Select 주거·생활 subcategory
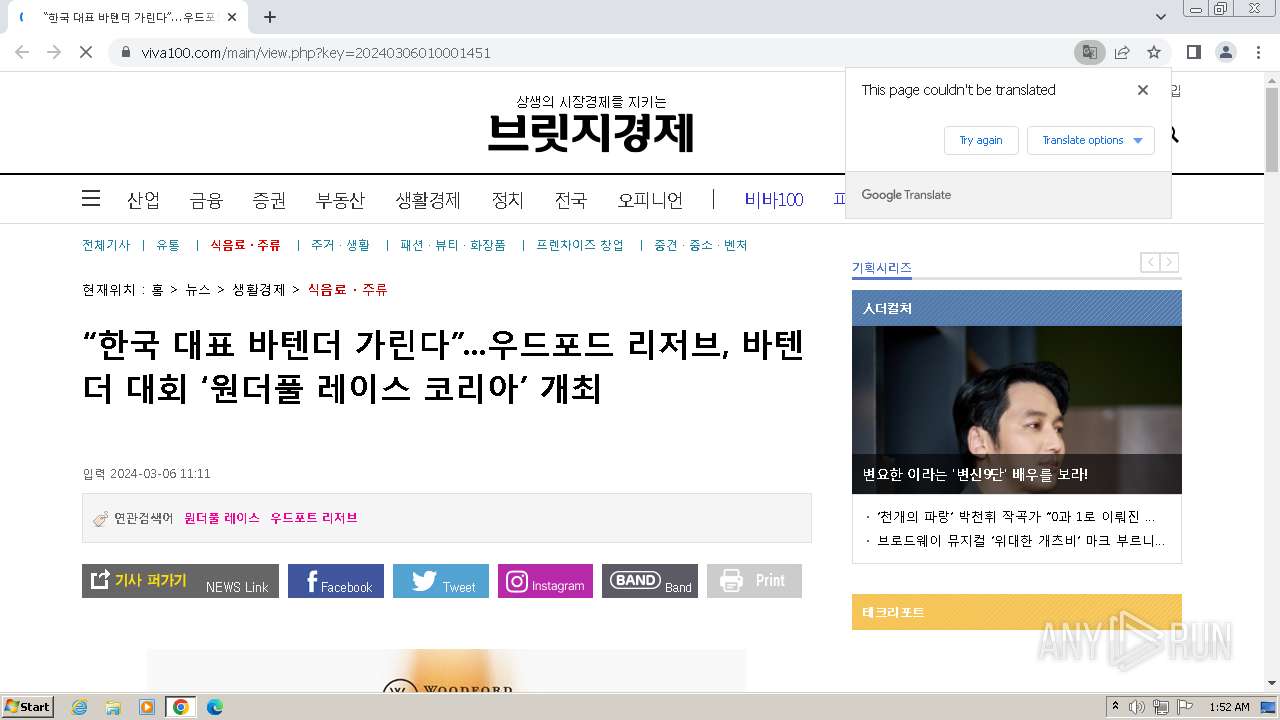 point(340,245)
